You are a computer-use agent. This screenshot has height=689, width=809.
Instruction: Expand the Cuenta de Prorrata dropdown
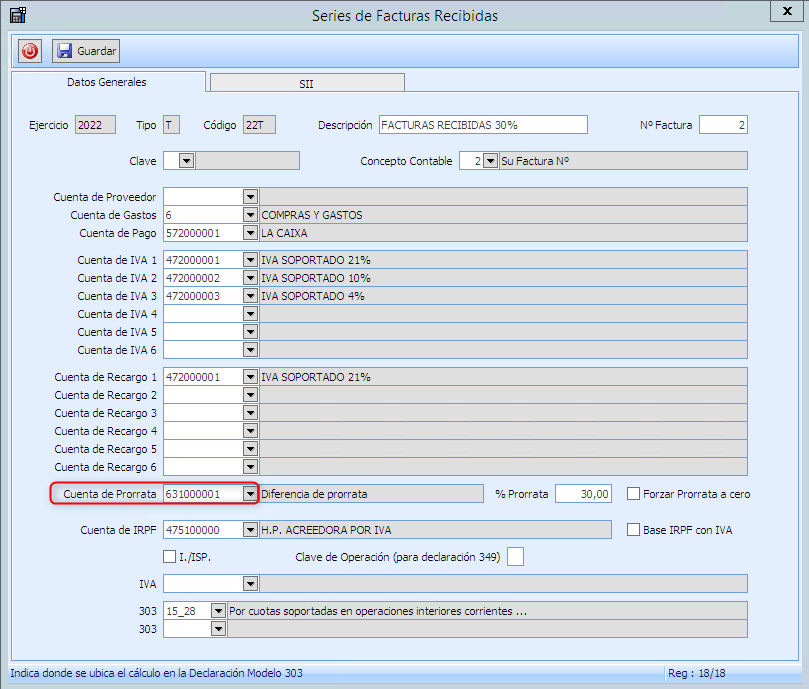[x=250, y=494]
